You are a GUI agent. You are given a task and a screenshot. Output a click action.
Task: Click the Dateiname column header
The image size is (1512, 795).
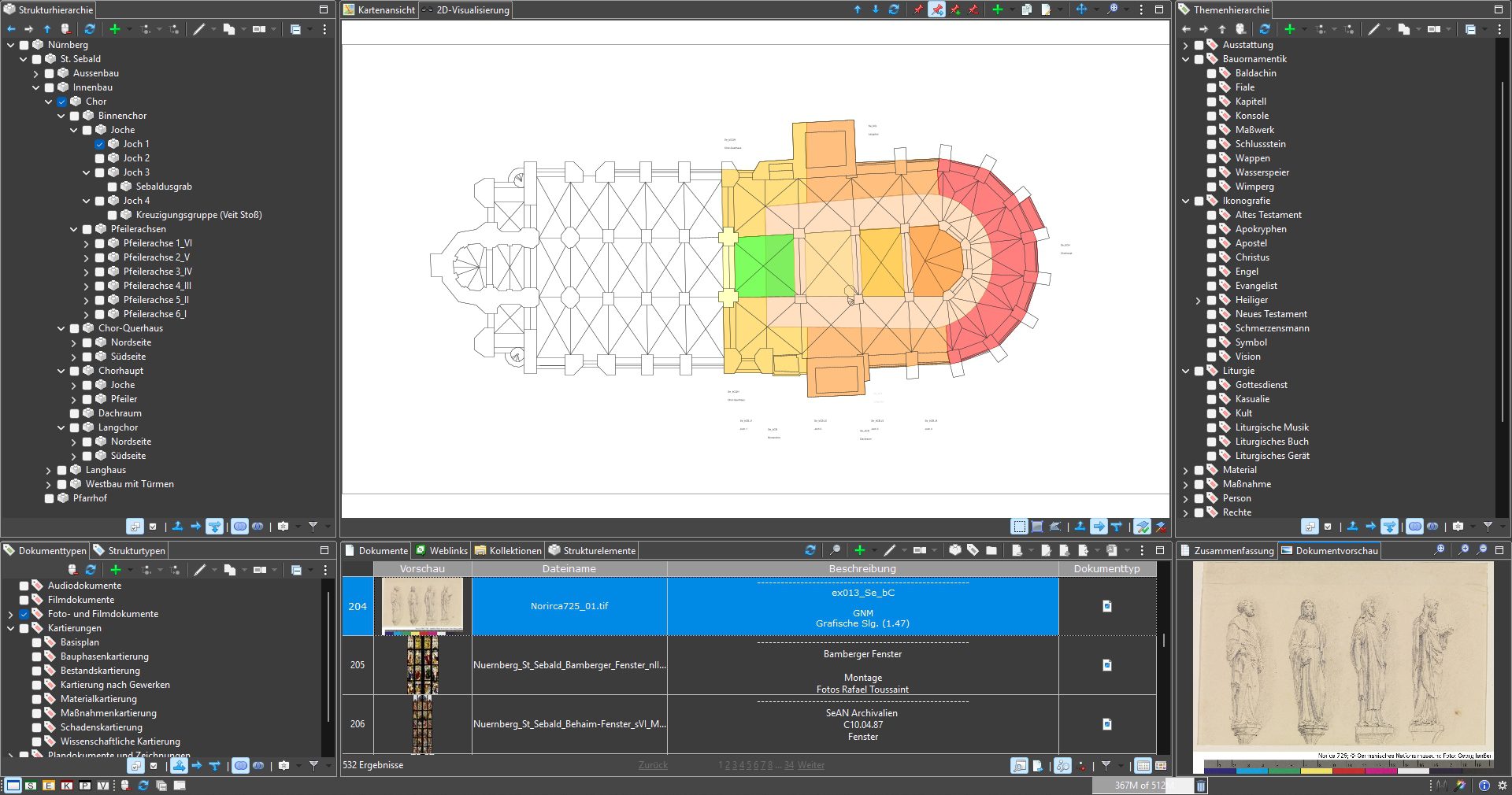tap(569, 568)
